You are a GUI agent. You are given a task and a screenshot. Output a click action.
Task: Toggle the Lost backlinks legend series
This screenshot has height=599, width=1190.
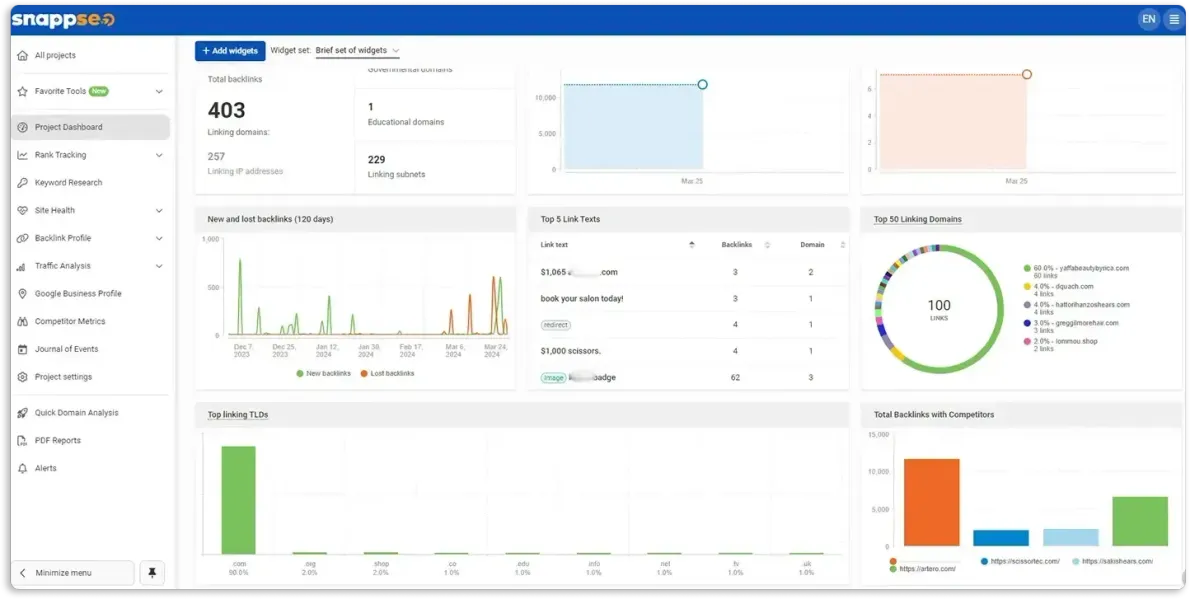coord(387,374)
